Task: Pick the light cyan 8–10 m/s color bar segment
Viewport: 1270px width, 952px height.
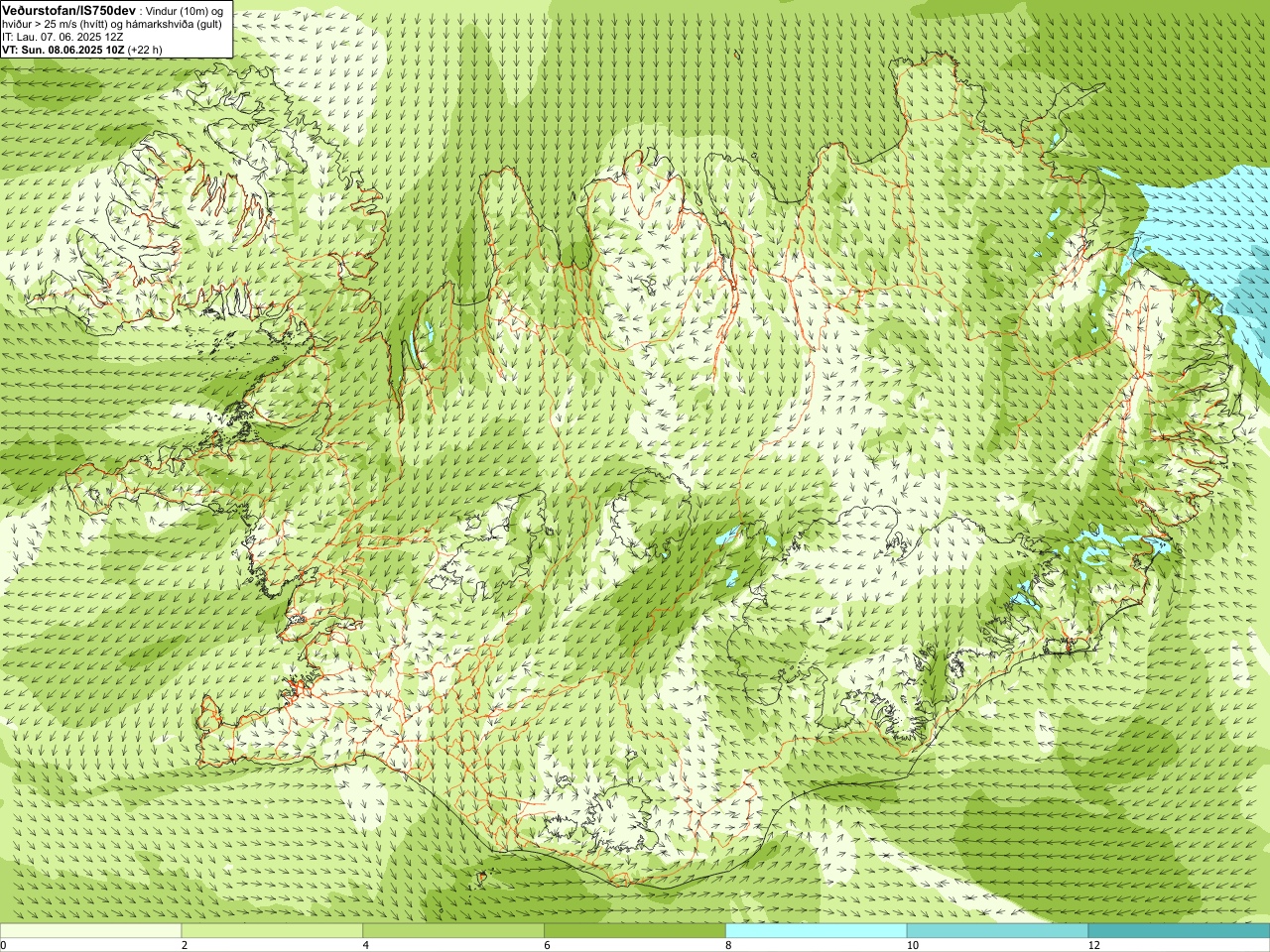Action: point(817,931)
